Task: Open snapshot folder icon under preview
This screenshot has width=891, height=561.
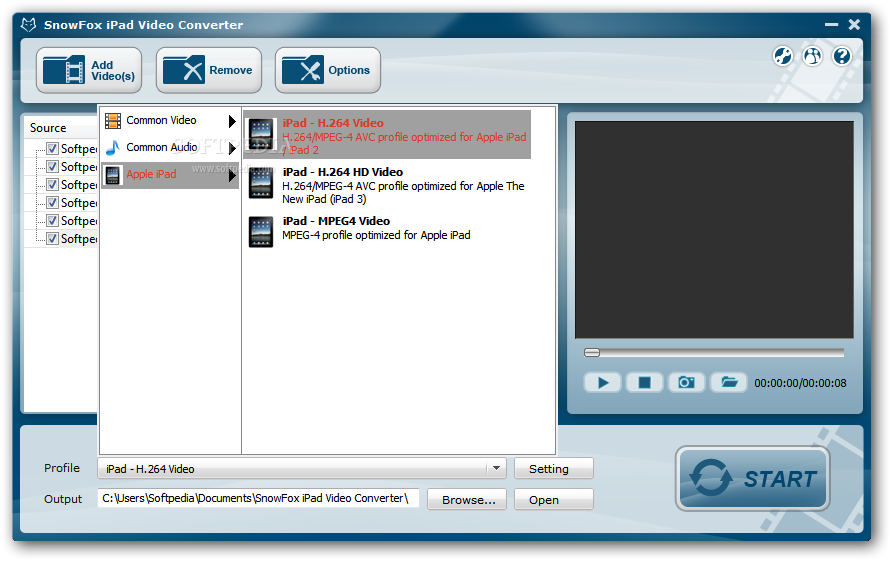Action: pyautogui.click(x=729, y=383)
